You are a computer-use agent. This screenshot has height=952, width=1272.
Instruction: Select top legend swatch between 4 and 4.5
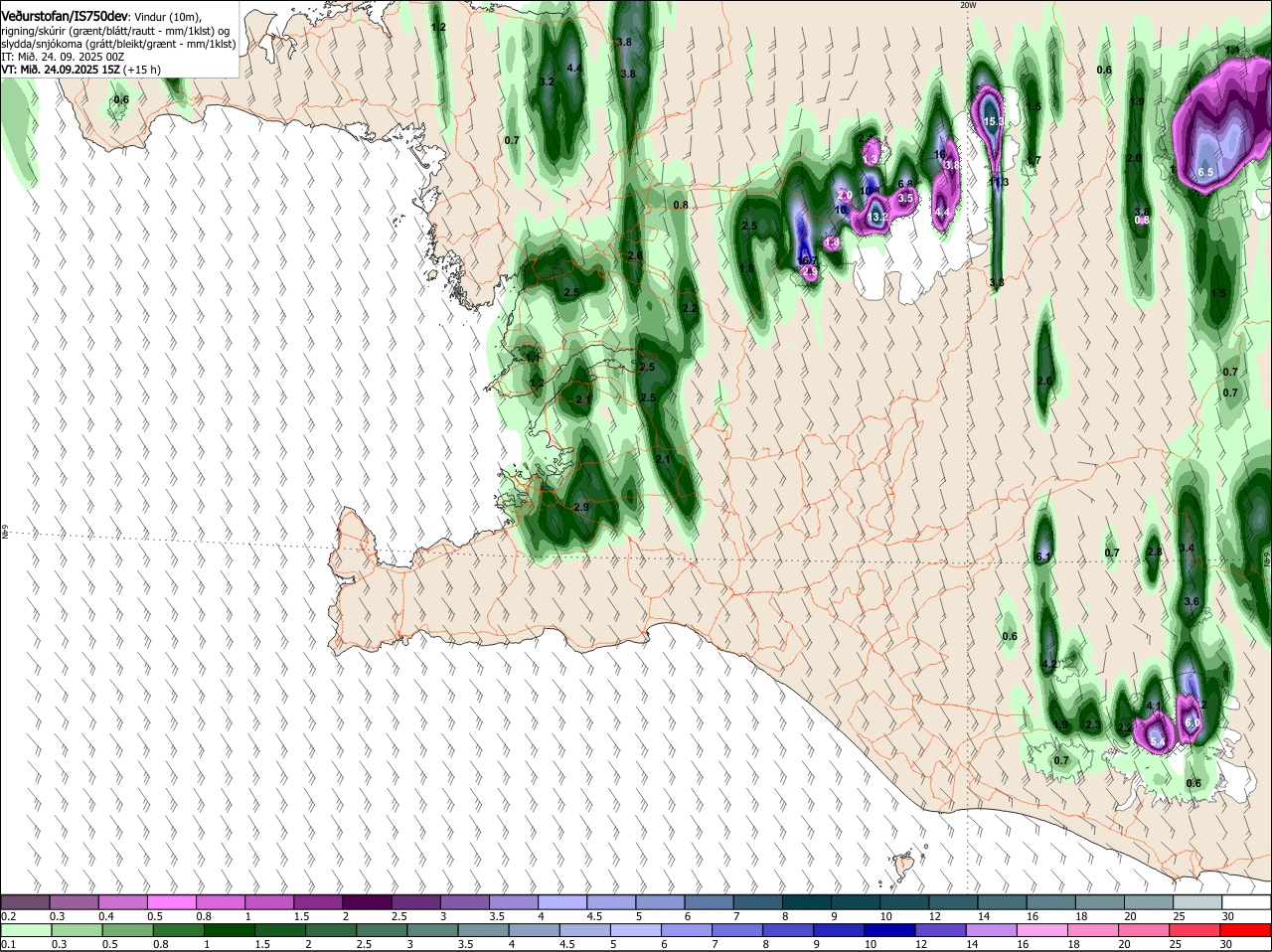coord(562,901)
